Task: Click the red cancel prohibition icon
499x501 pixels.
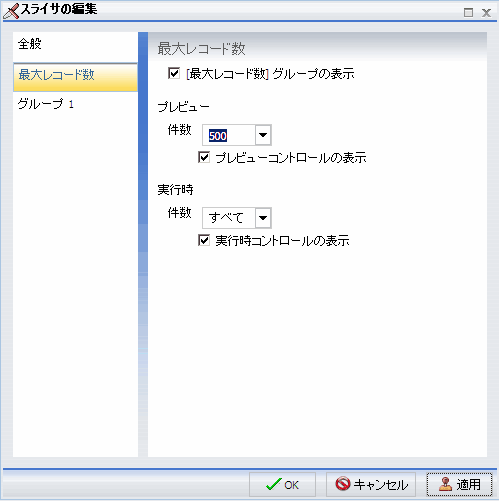Action: [x=342, y=484]
